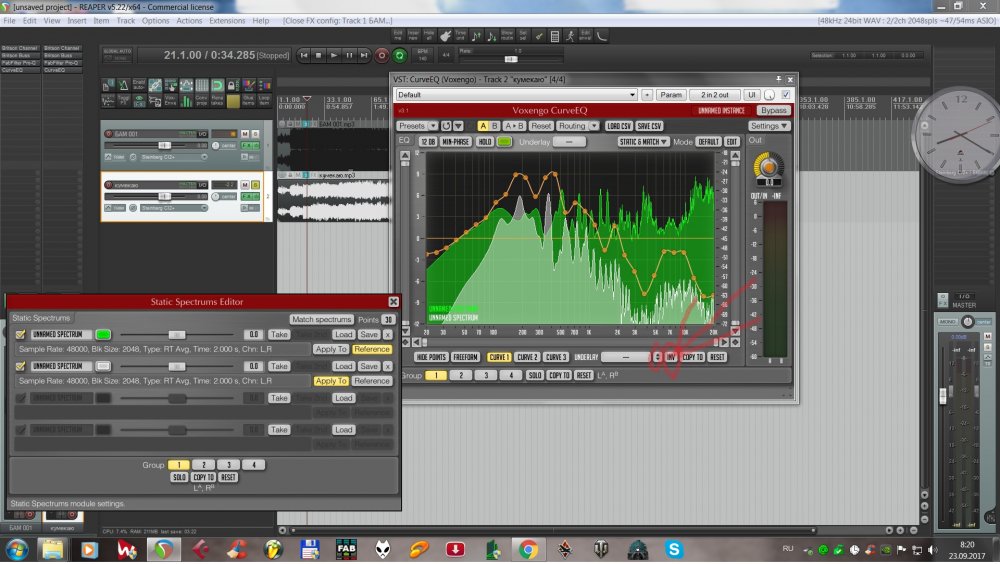The width and height of the screenshot is (1000, 564).
Task: Click the HIDE POINTS button
Action: click(430, 357)
